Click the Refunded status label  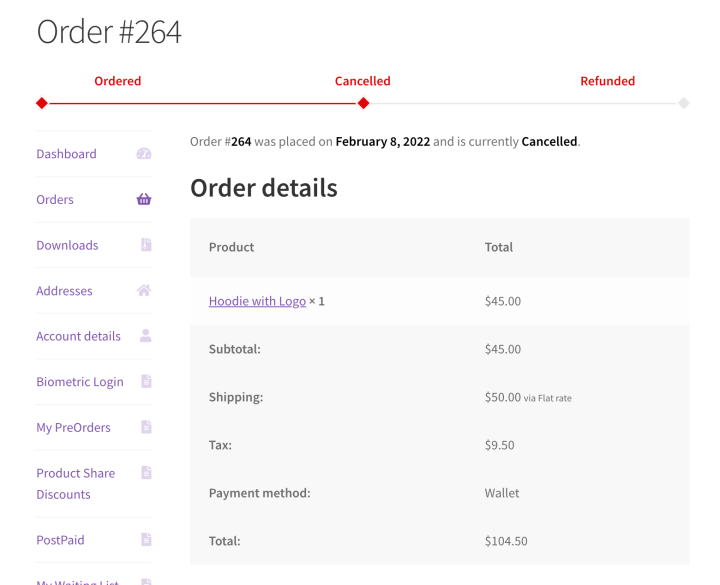click(x=608, y=81)
